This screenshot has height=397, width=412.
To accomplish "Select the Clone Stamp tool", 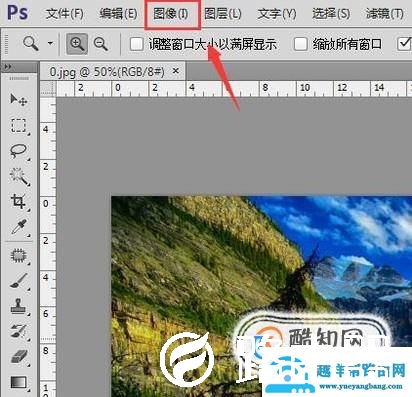I will pyautogui.click(x=18, y=306).
